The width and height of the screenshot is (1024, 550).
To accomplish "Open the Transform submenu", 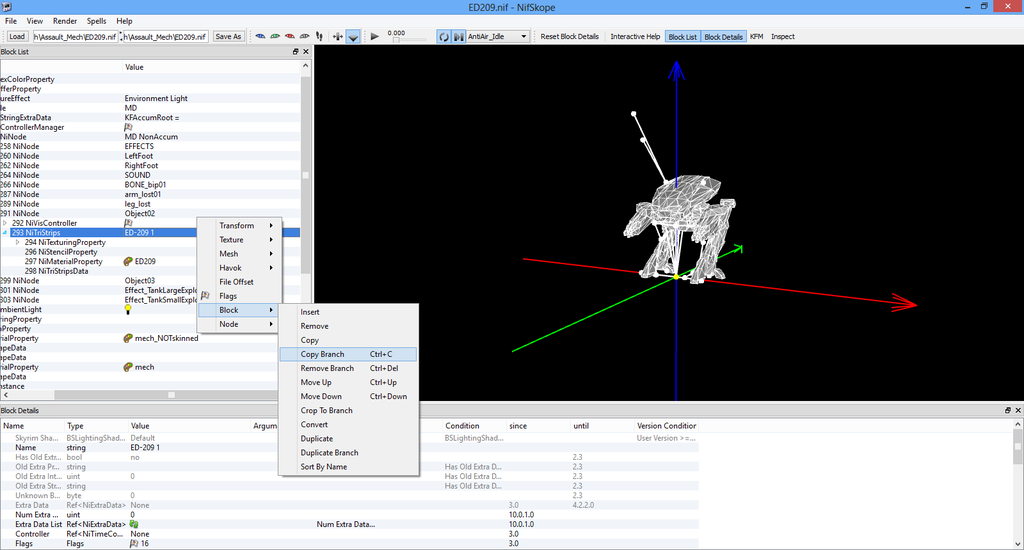I will pyautogui.click(x=240, y=225).
